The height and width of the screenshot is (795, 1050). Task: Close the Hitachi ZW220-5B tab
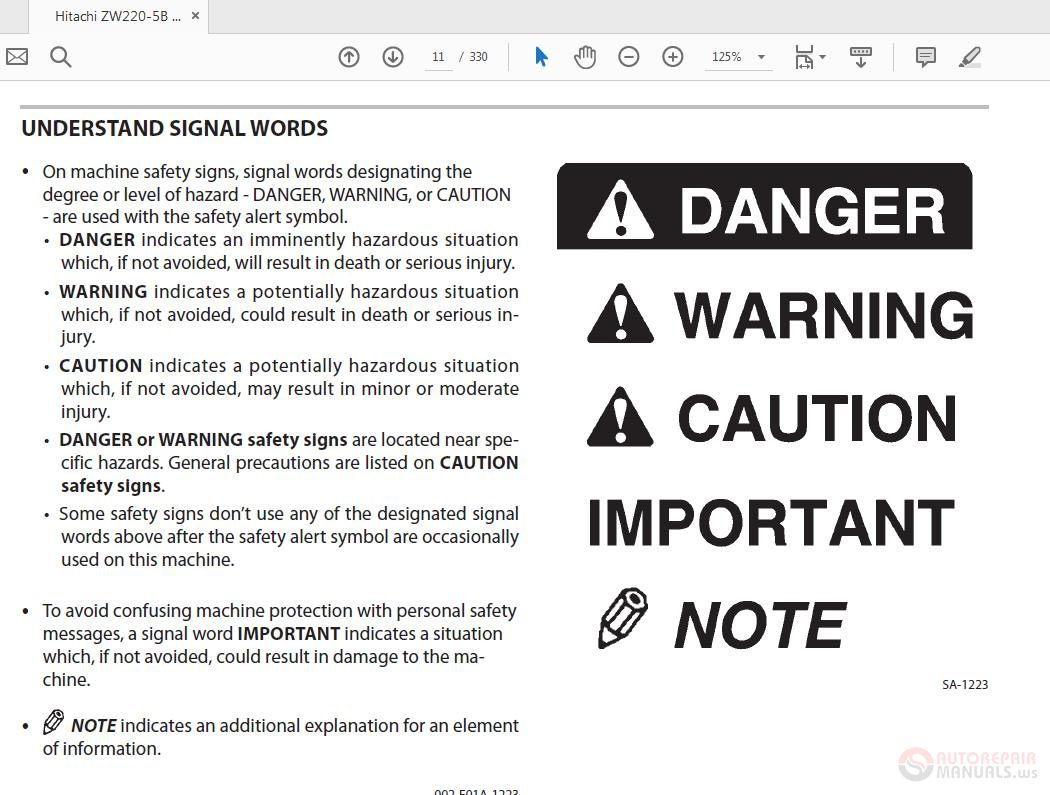196,15
